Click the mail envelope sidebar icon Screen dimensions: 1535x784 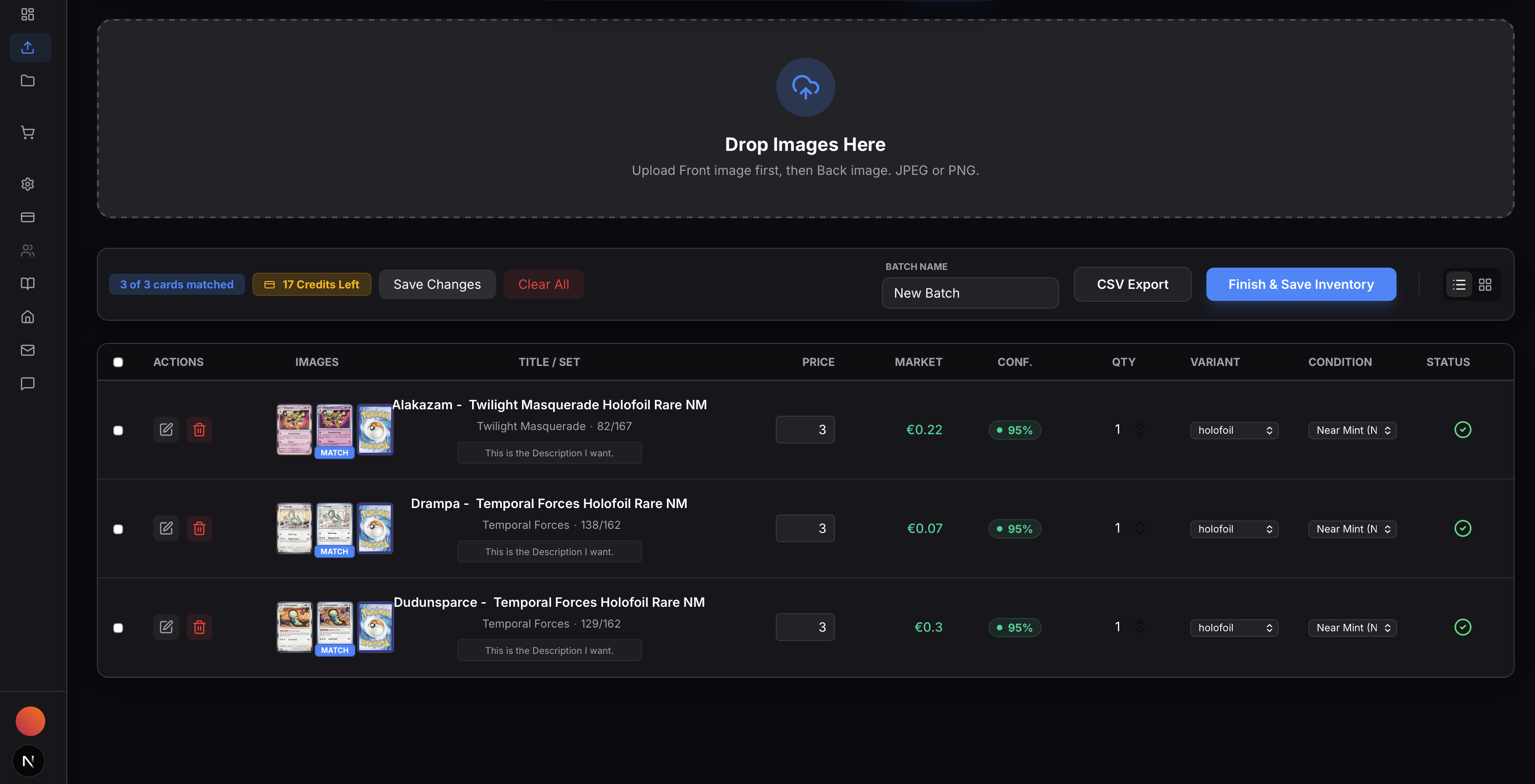27,350
